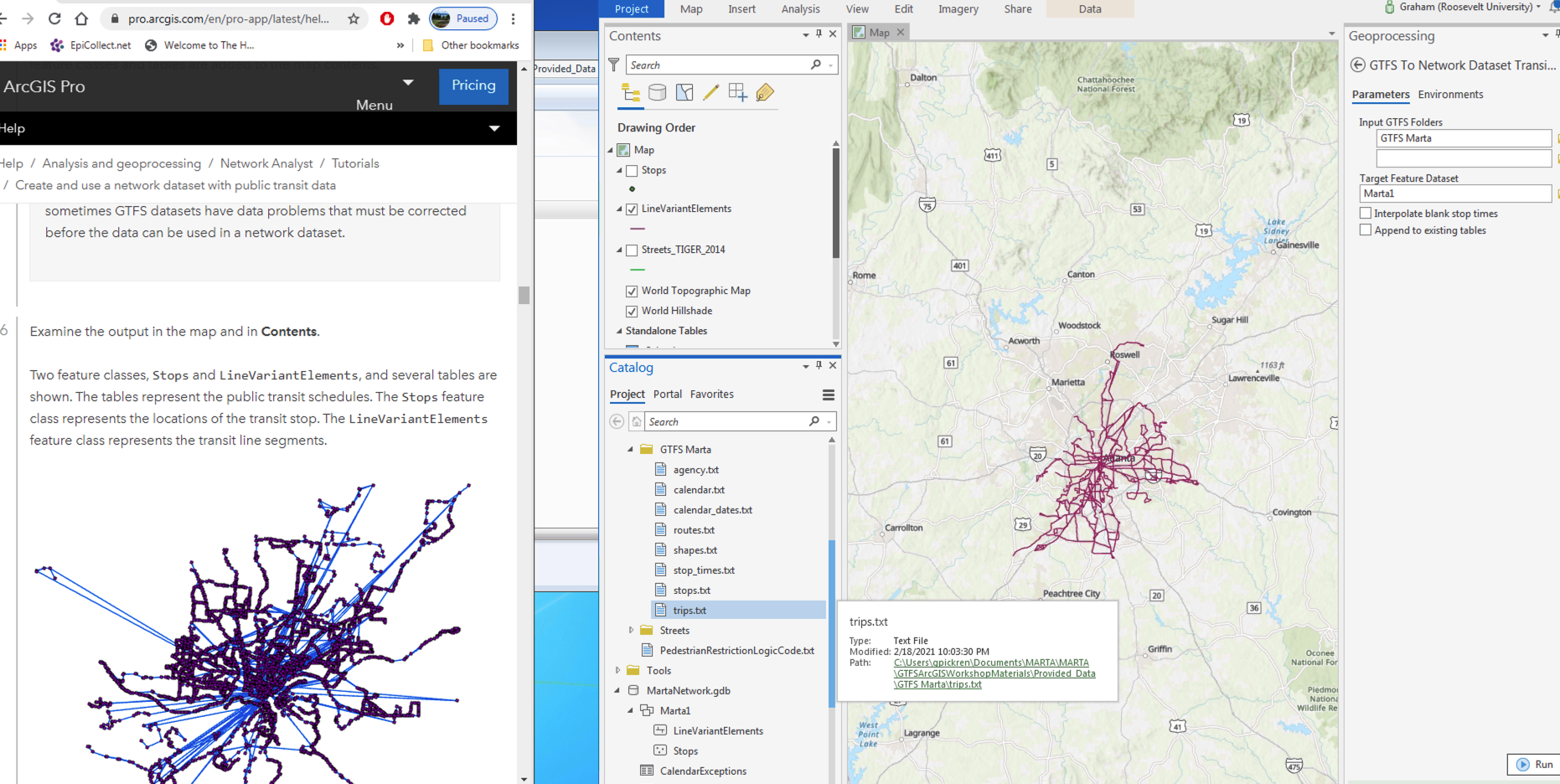This screenshot has height=784, width=1560.
Task: Close the Map view tab
Action: point(901,32)
